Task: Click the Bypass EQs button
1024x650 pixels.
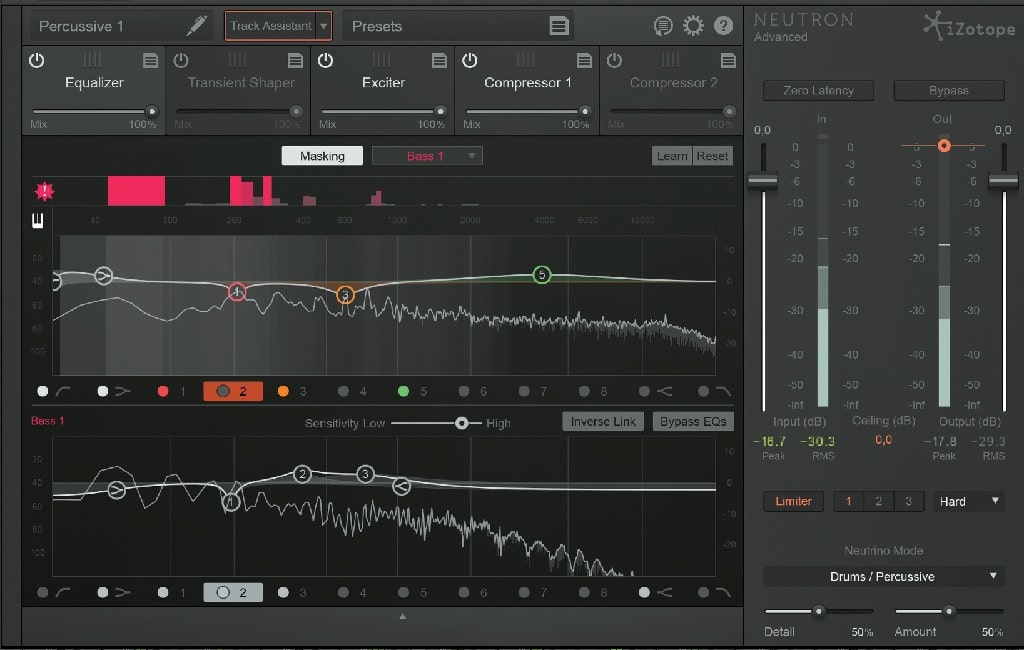Action: (693, 422)
